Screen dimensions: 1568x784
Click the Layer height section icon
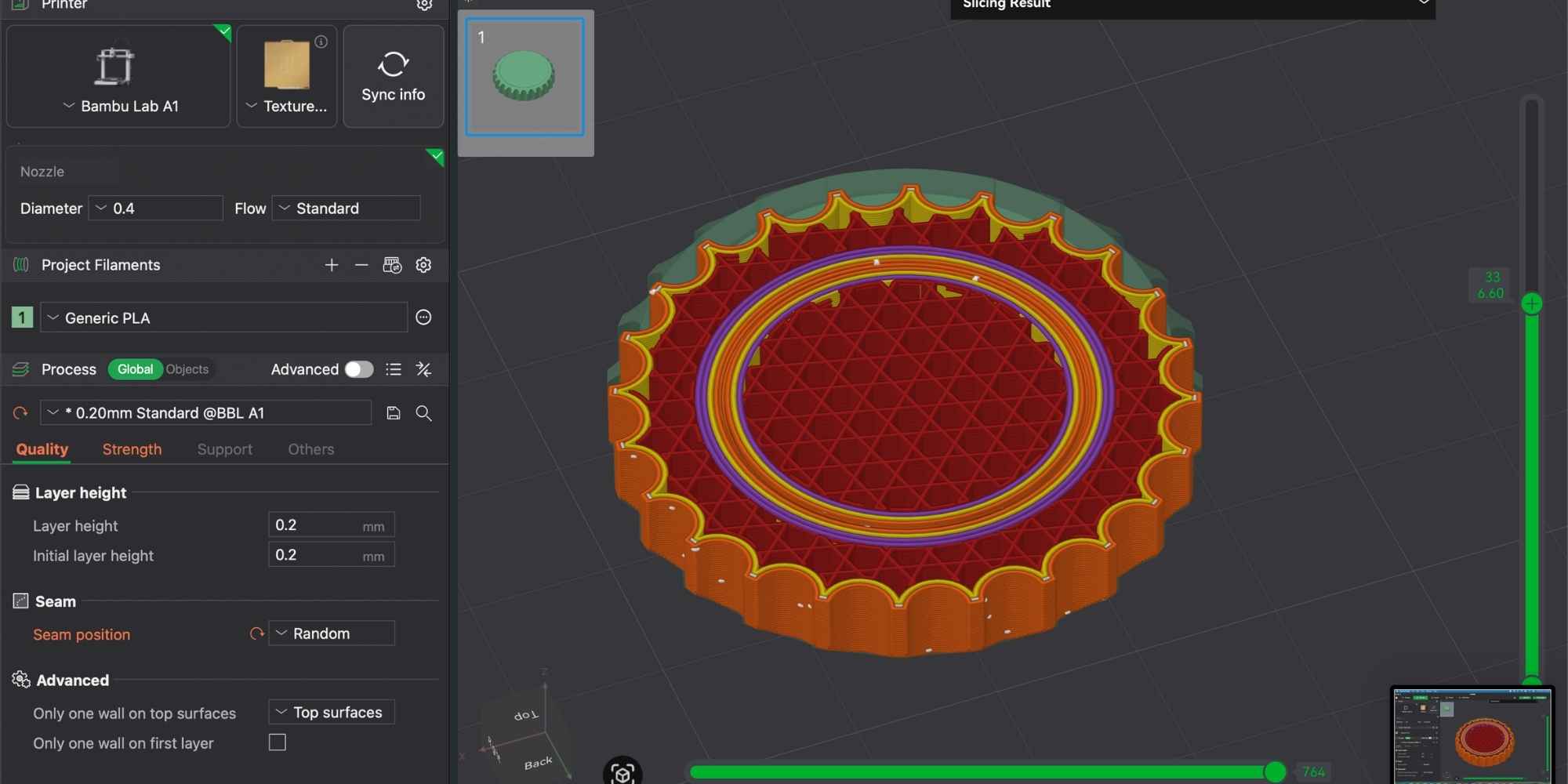pos(21,492)
